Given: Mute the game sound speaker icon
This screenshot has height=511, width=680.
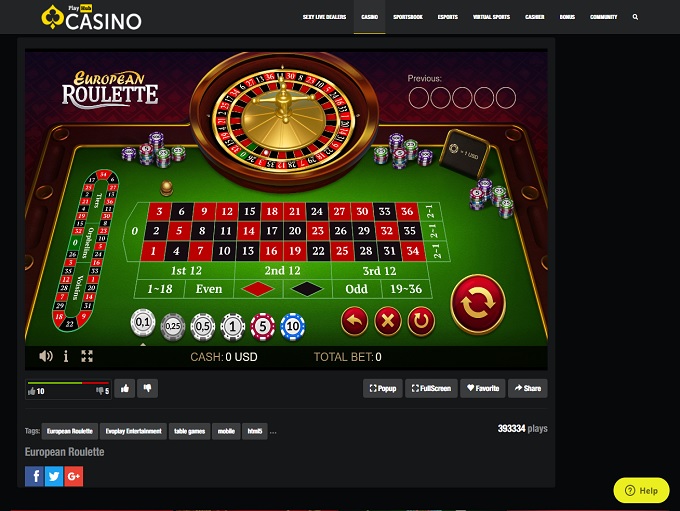Looking at the screenshot, I should [x=46, y=356].
